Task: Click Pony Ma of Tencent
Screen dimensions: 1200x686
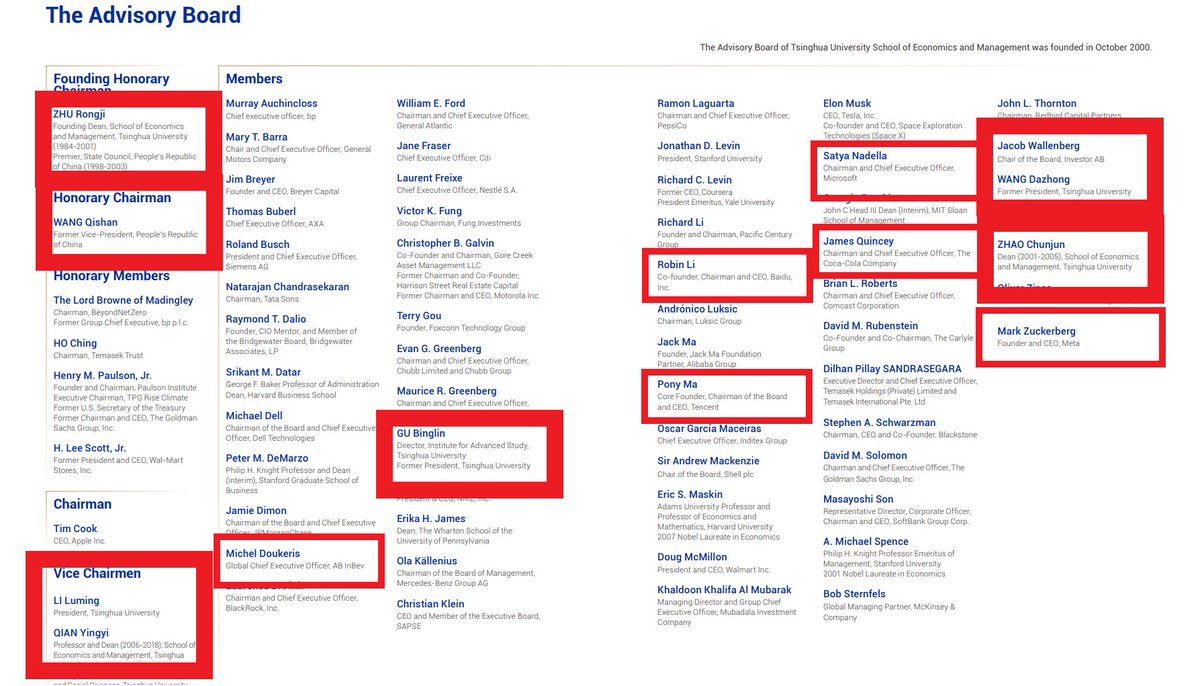Action: tap(677, 384)
